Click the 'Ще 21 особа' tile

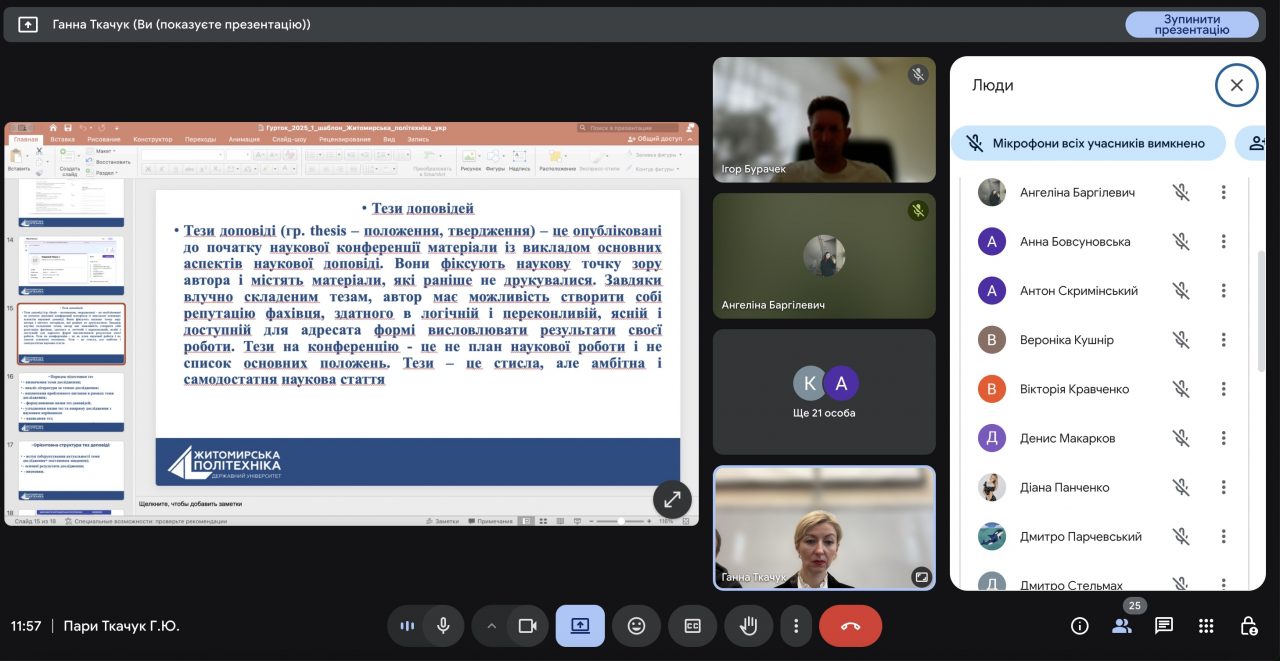coord(824,392)
